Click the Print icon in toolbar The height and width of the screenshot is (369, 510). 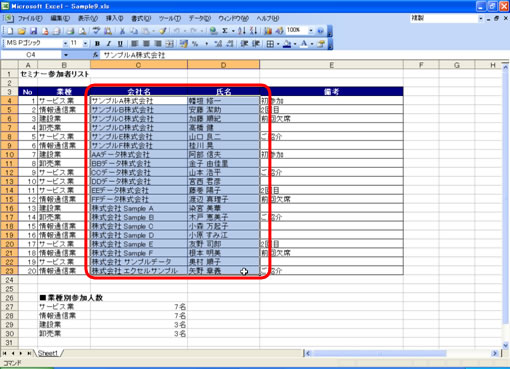pyautogui.click(x=70, y=31)
